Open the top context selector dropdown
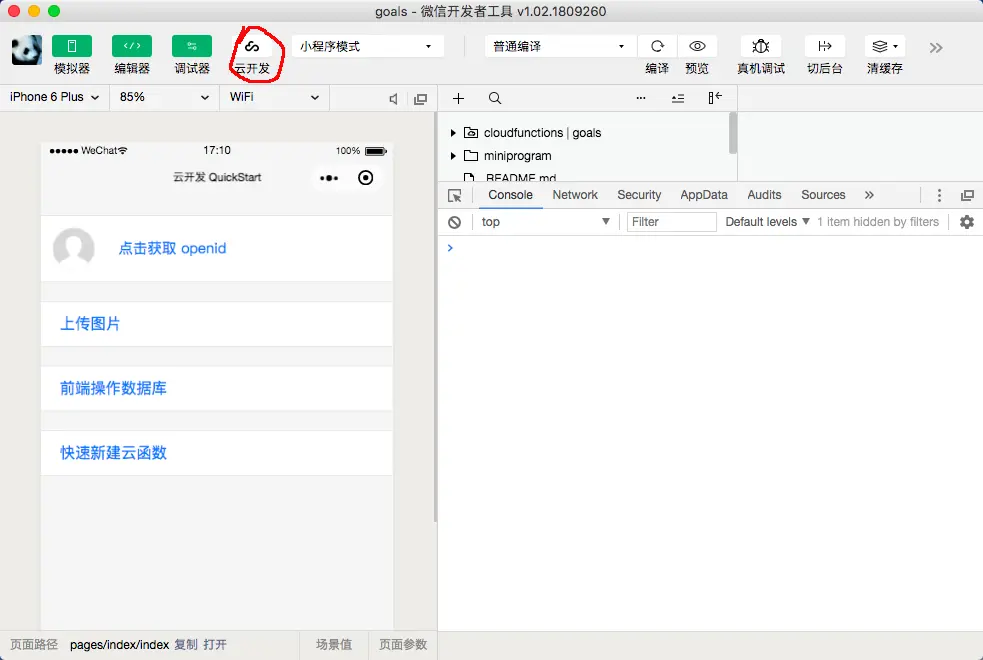Viewport: 983px width, 660px height. pos(544,222)
